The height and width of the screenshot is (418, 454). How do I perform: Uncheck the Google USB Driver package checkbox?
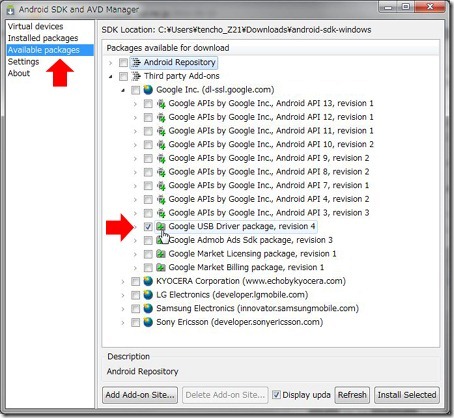pos(148,227)
